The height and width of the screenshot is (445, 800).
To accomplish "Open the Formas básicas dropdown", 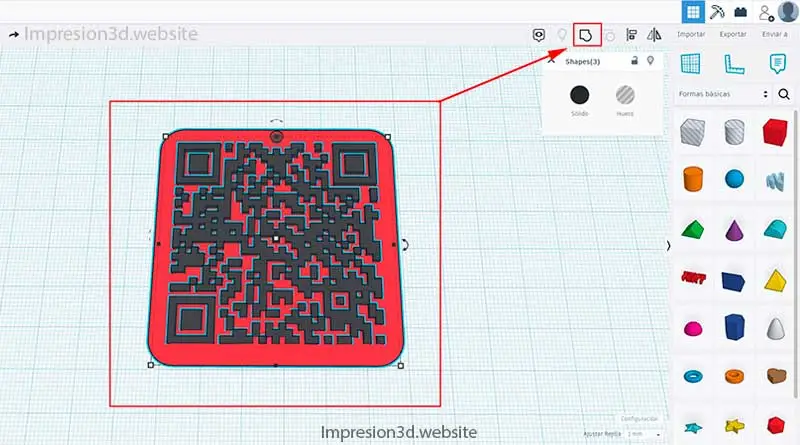I will pos(723,94).
